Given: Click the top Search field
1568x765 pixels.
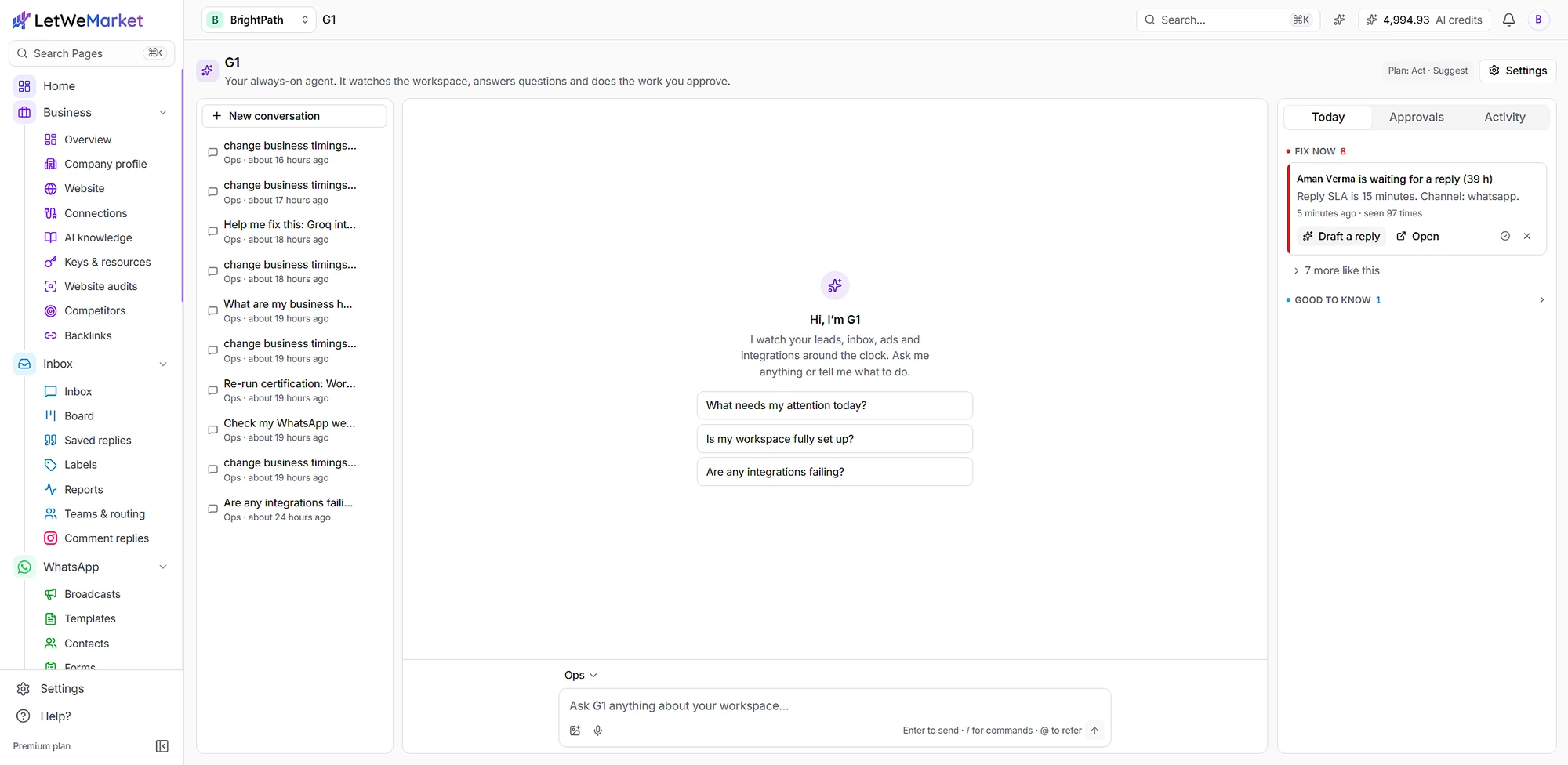Looking at the screenshot, I should pos(1228,20).
